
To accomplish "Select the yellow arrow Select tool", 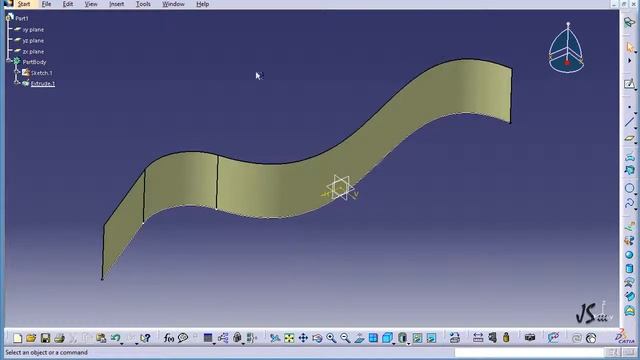I will click(x=630, y=47).
